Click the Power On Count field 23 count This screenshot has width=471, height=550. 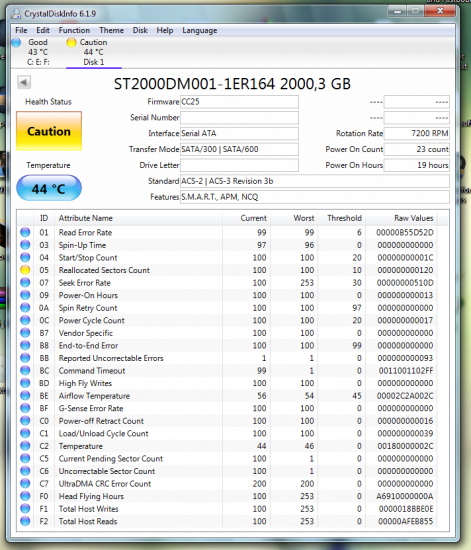pos(416,149)
